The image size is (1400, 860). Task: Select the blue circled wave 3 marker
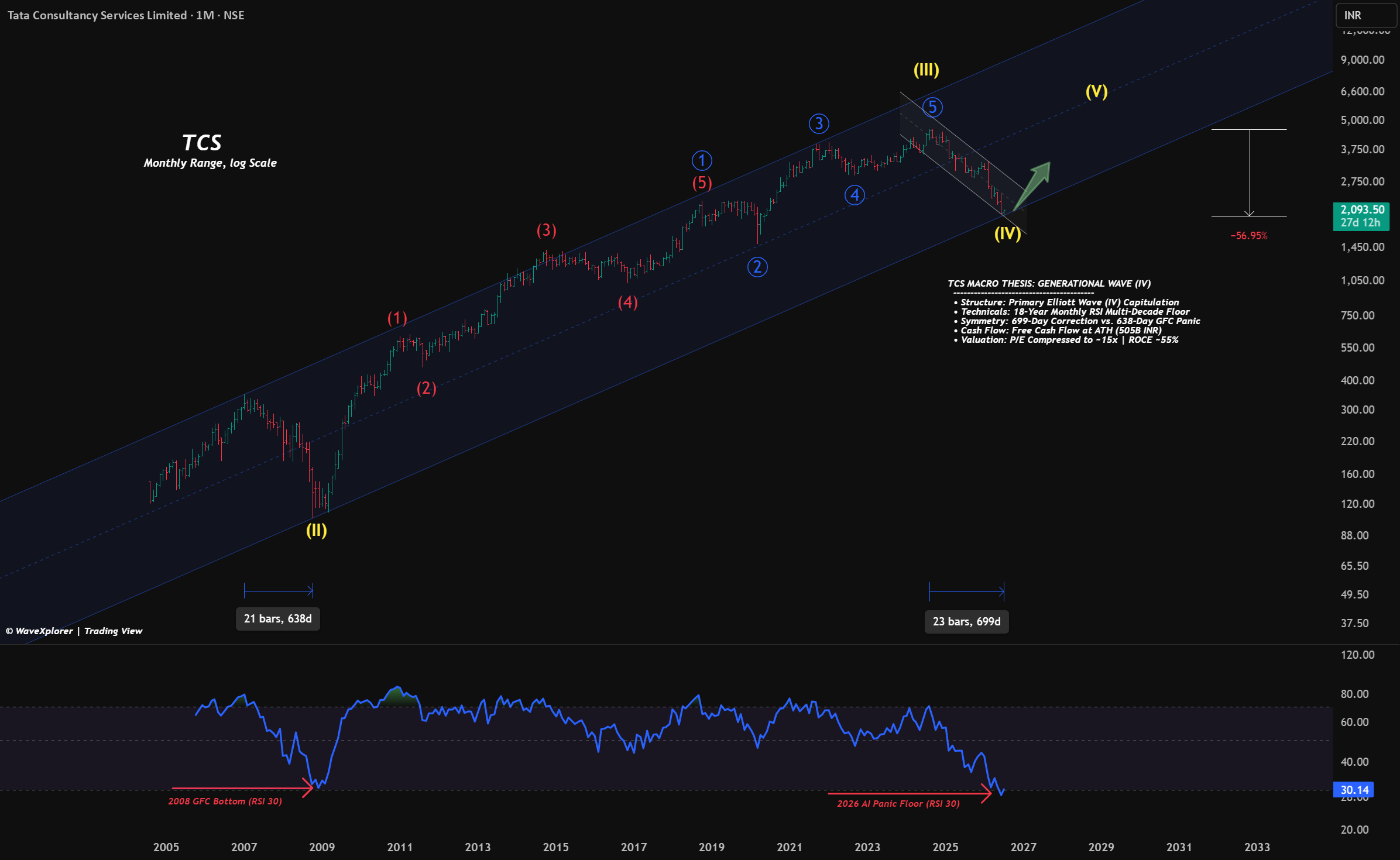tap(819, 123)
